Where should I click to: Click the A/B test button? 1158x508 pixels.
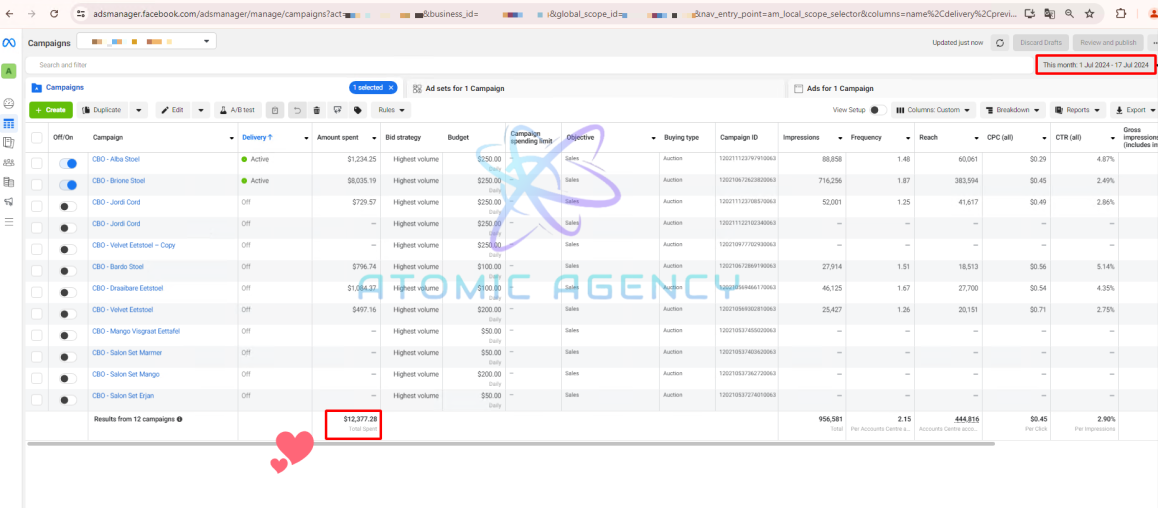[x=238, y=110]
